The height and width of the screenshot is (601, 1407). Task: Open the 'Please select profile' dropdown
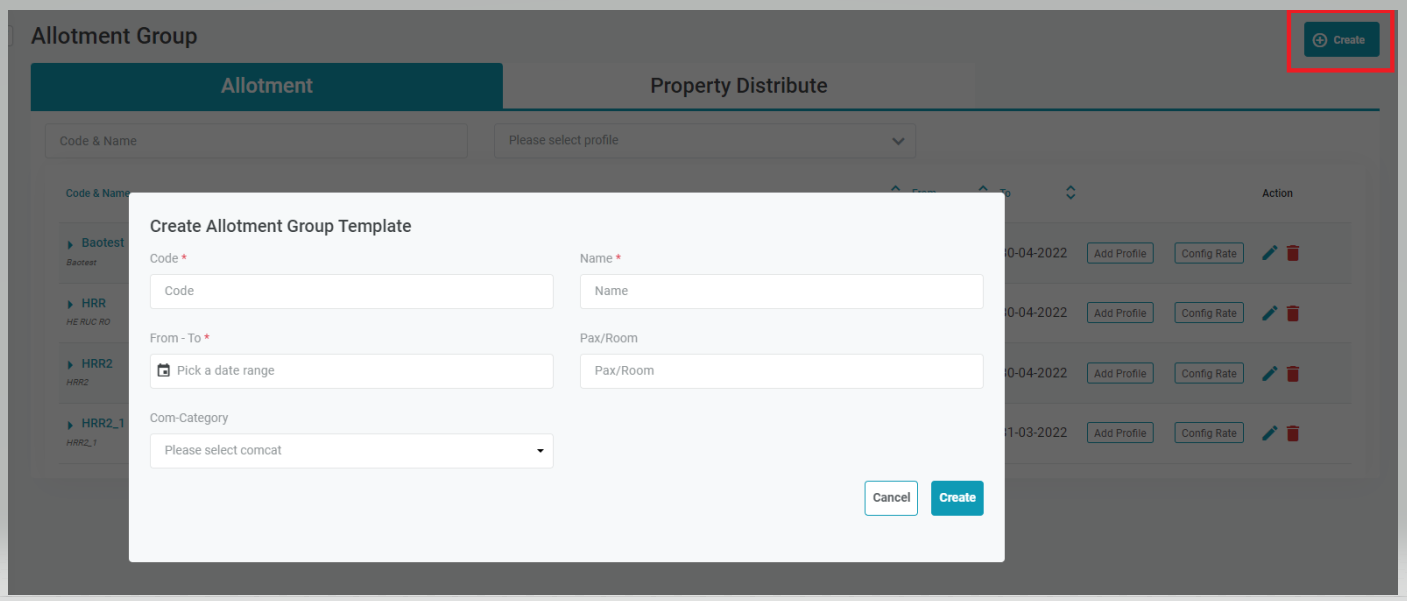(705, 141)
